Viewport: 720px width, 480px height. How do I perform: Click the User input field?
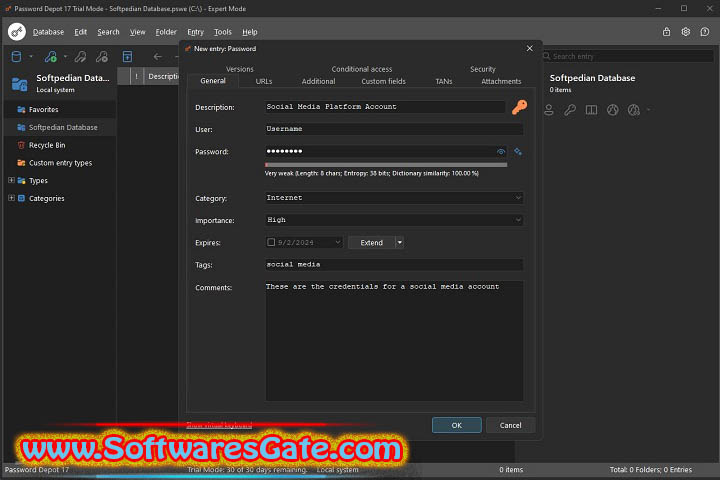tap(394, 129)
